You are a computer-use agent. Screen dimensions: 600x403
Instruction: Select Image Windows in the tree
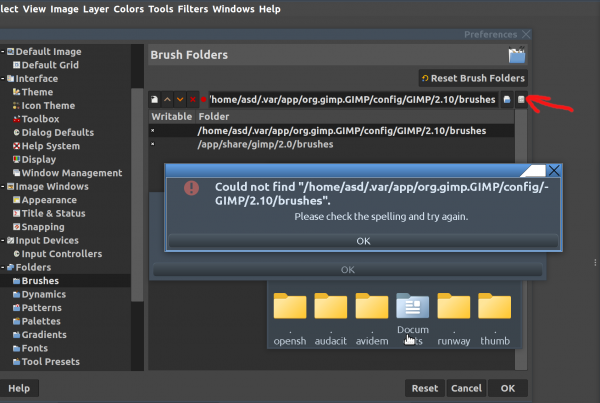[x=52, y=186]
